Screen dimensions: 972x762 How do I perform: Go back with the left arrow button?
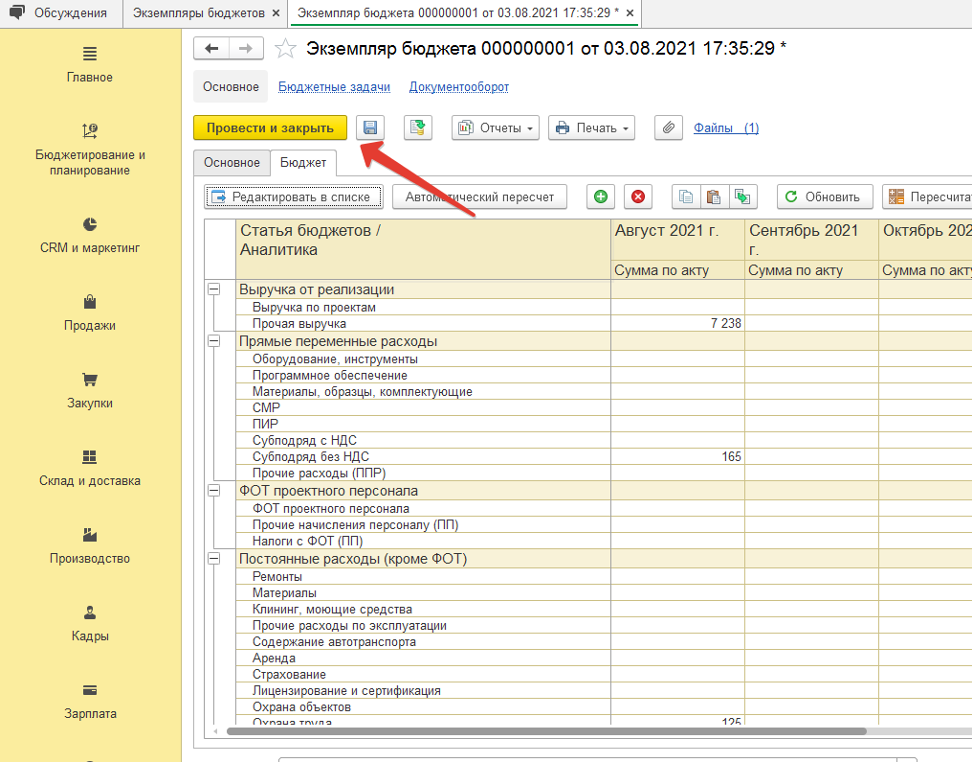(211, 48)
